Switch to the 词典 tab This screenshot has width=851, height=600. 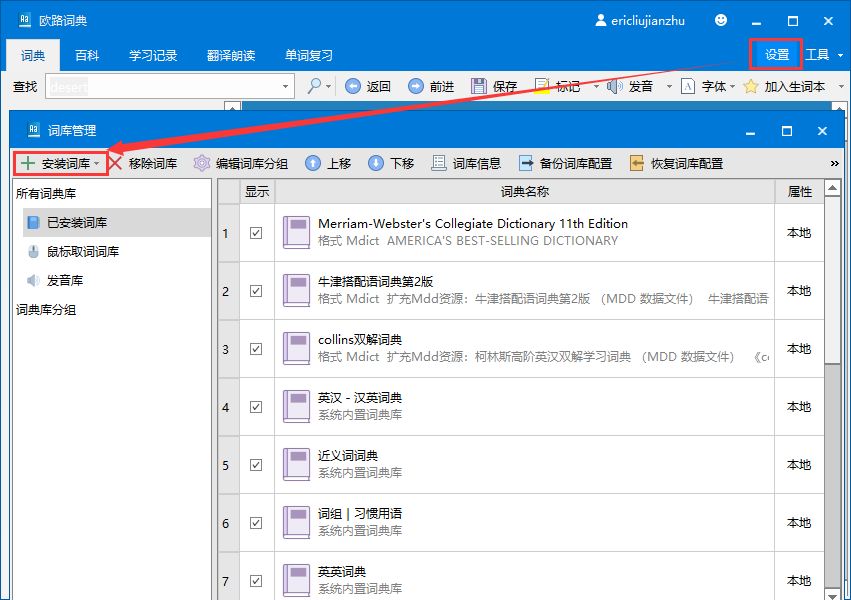33,55
